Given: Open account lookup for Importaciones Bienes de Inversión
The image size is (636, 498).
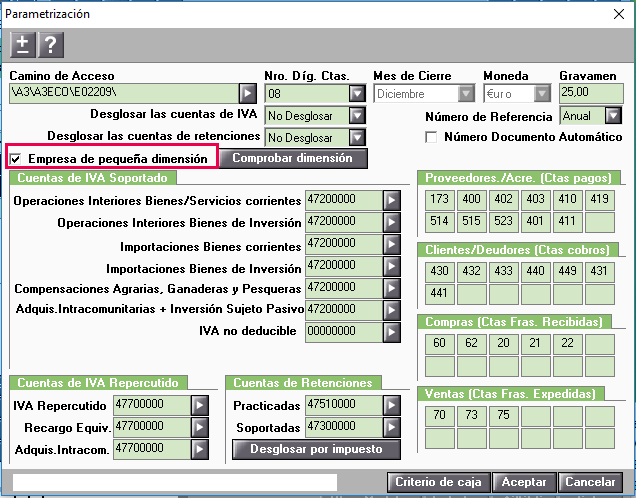Looking at the screenshot, I should pos(391,266).
